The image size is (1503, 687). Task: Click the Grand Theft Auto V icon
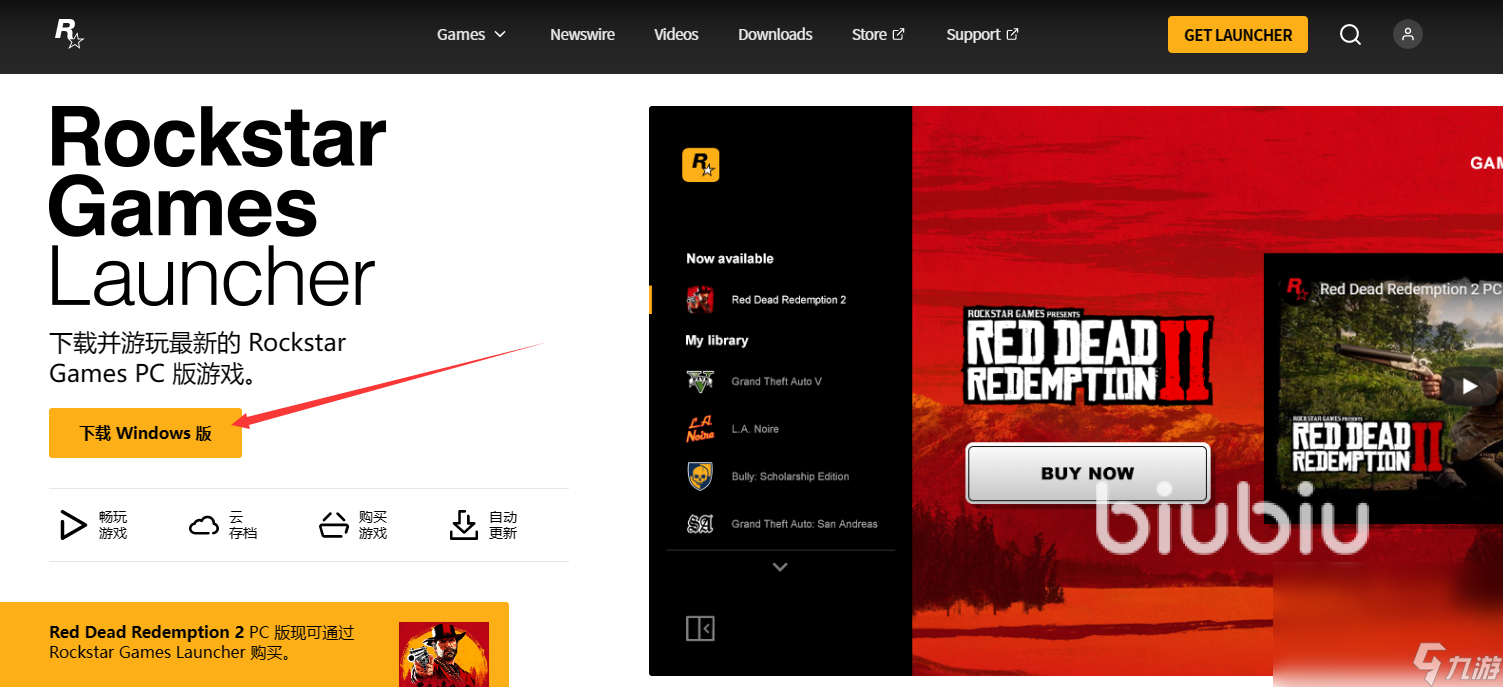pyautogui.click(x=700, y=381)
